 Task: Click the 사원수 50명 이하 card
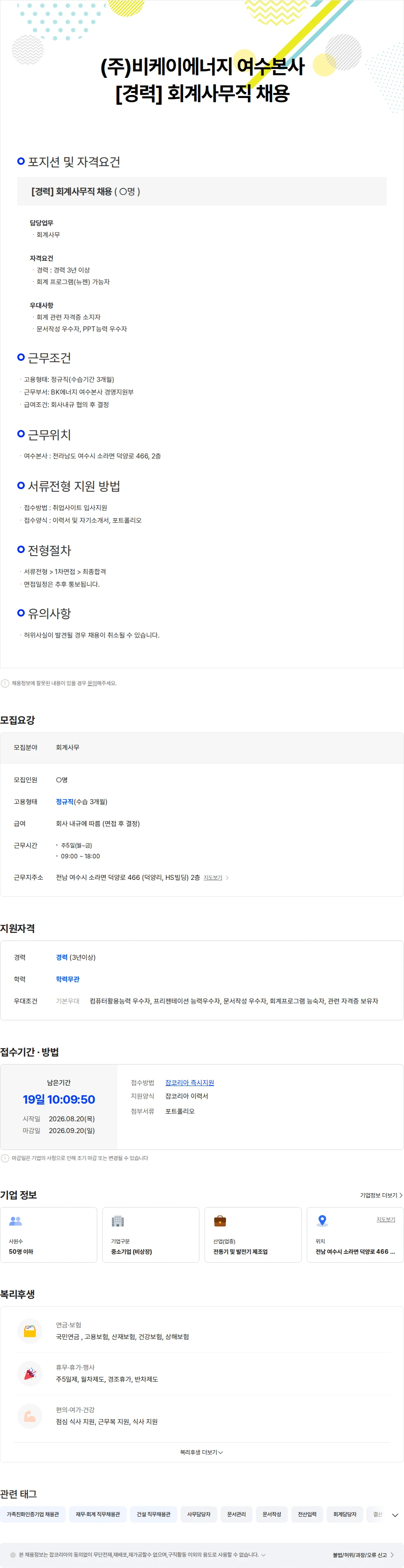pos(49,1234)
